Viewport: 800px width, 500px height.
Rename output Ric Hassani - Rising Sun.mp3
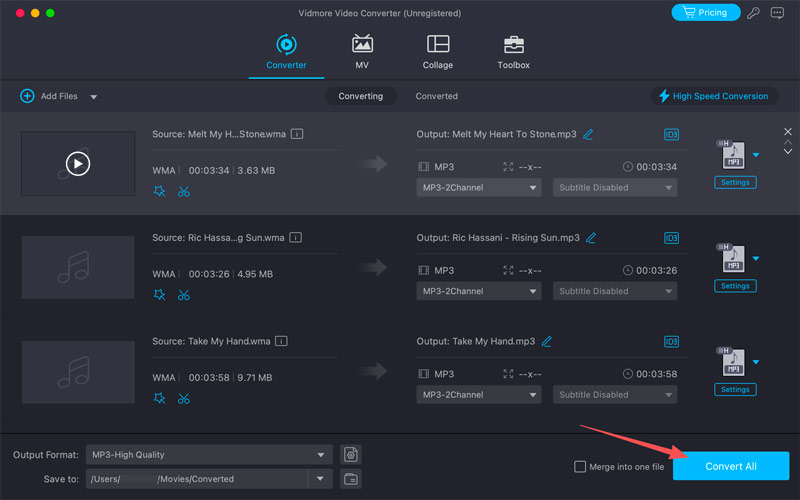(x=591, y=238)
